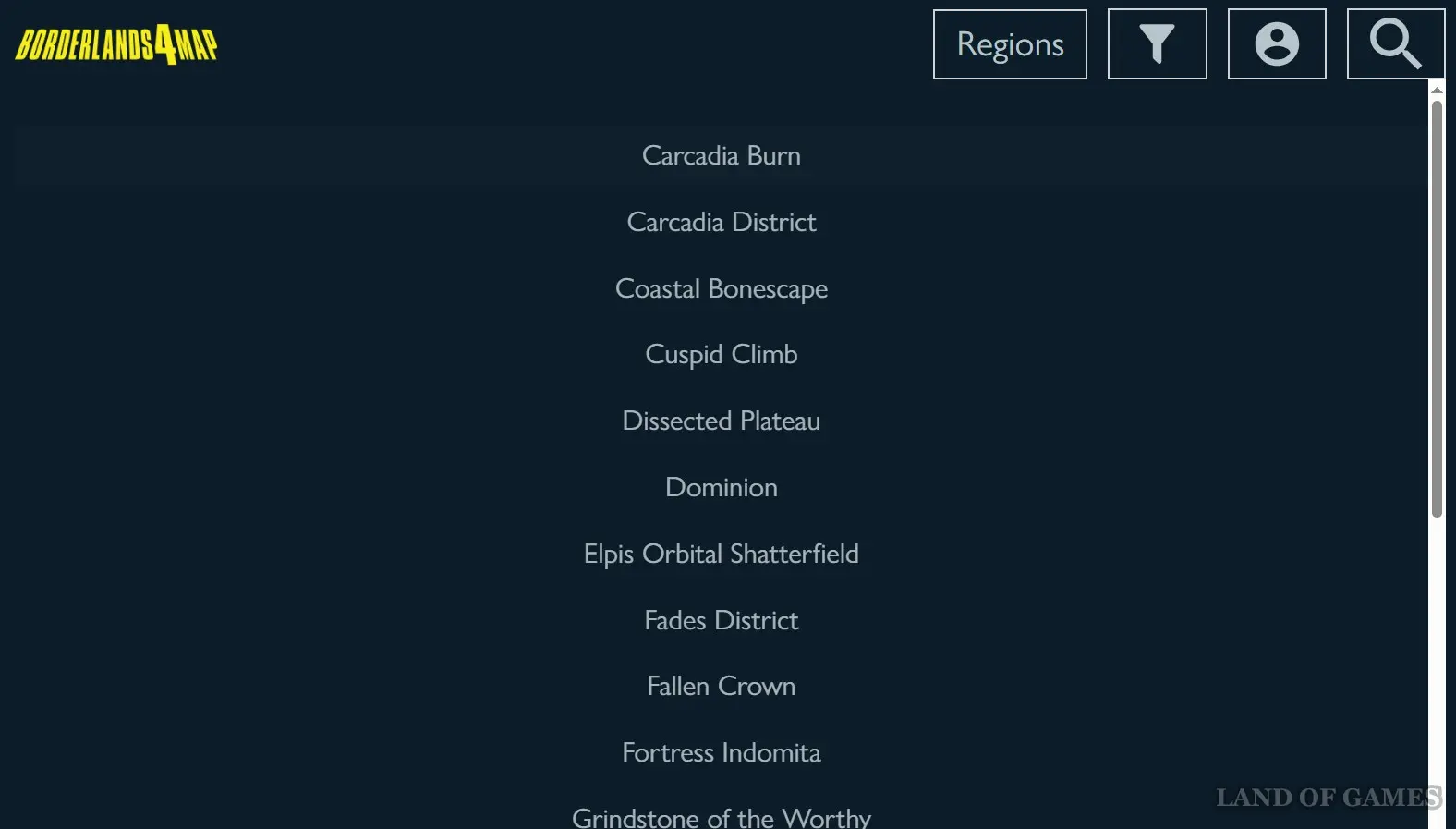The image size is (1456, 829).
Task: Open the Dominion region
Action: [x=722, y=487]
